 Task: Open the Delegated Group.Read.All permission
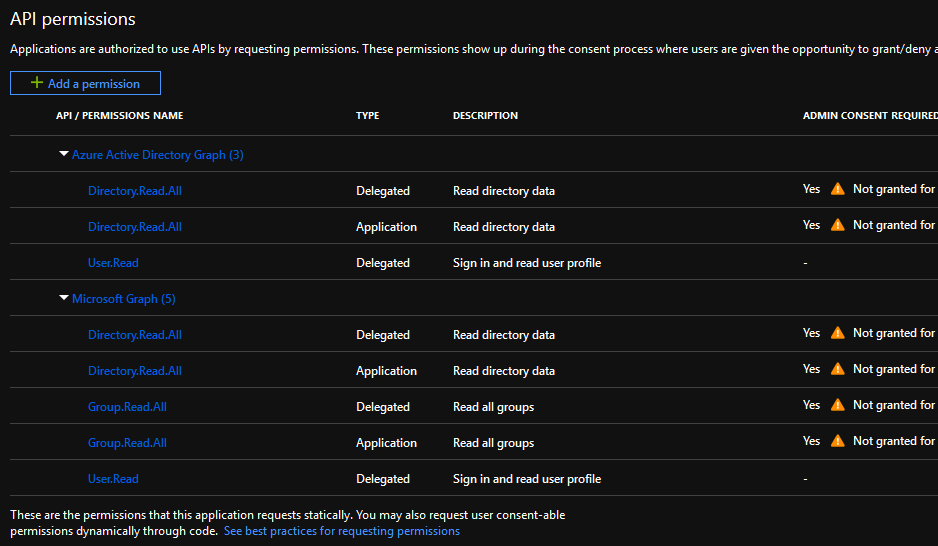(x=127, y=407)
